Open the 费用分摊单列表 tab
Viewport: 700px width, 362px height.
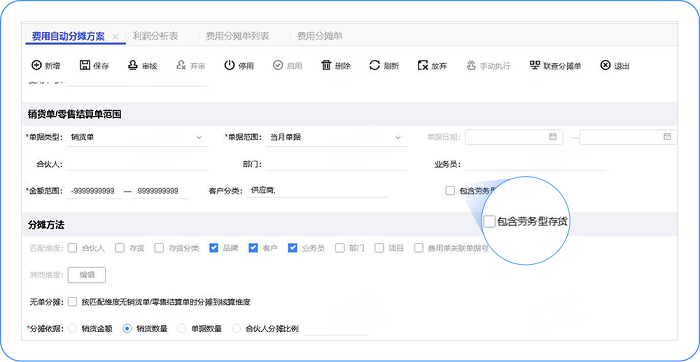point(238,36)
